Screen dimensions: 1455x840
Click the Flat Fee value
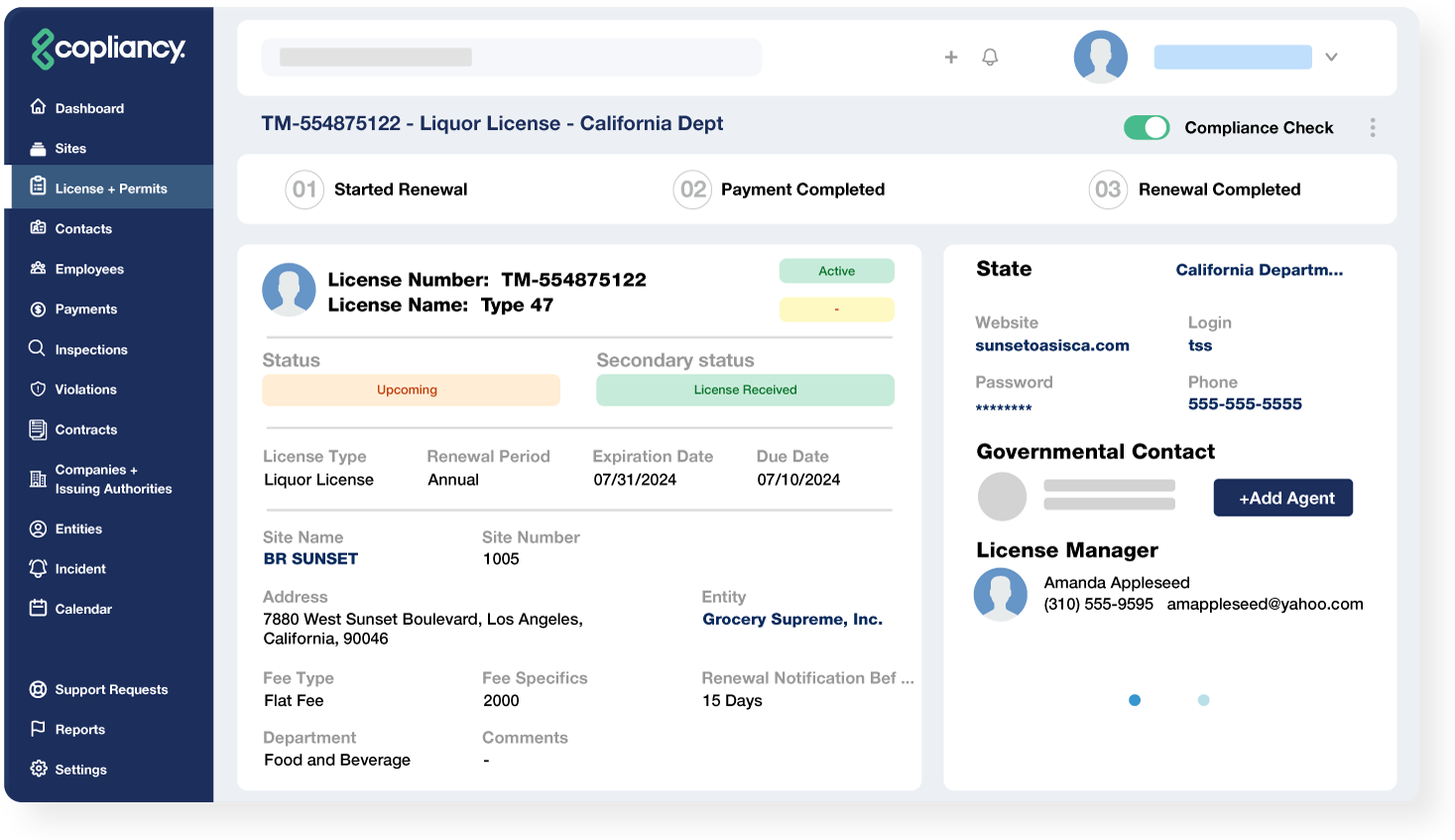294,700
